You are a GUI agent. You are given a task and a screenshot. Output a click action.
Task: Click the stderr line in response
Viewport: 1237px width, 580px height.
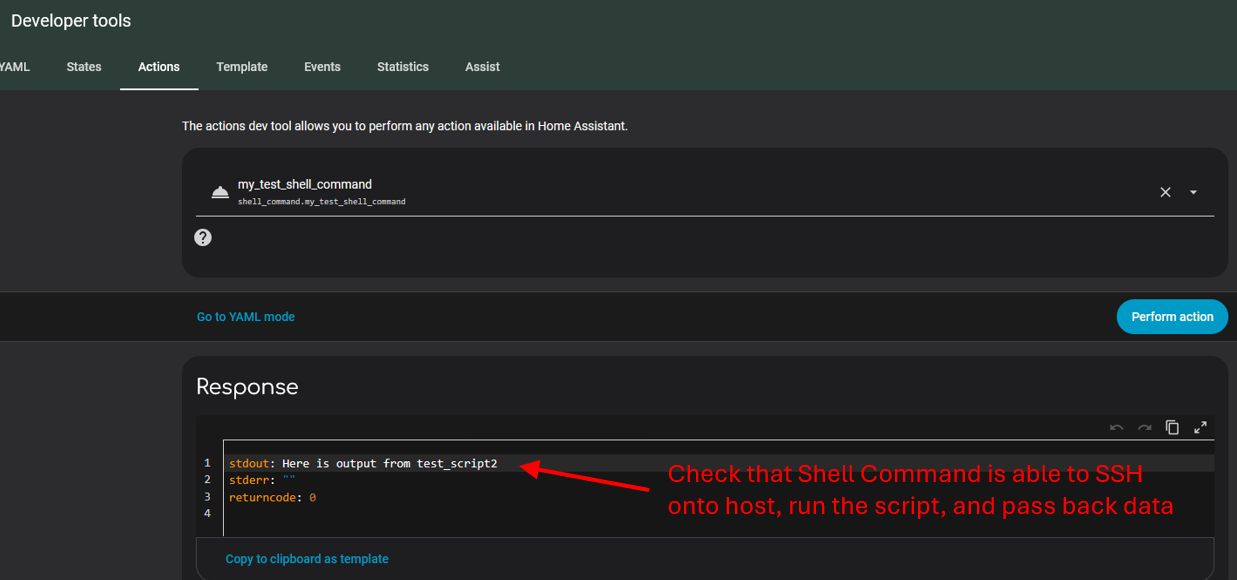tap(262, 480)
